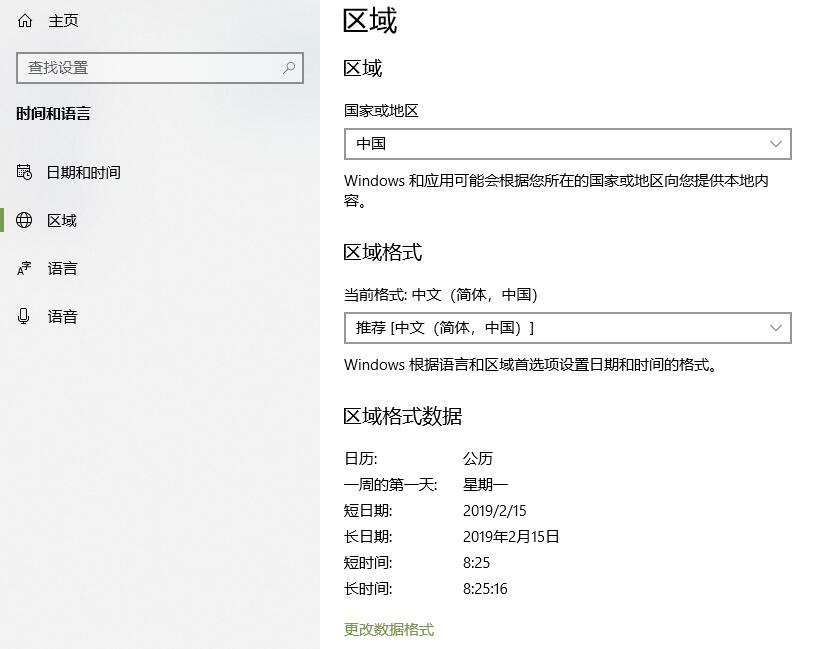Screen dimensions: 816x649
Task: Click the 短日期 value 2019/2/15
Action: pyautogui.click(x=494, y=511)
